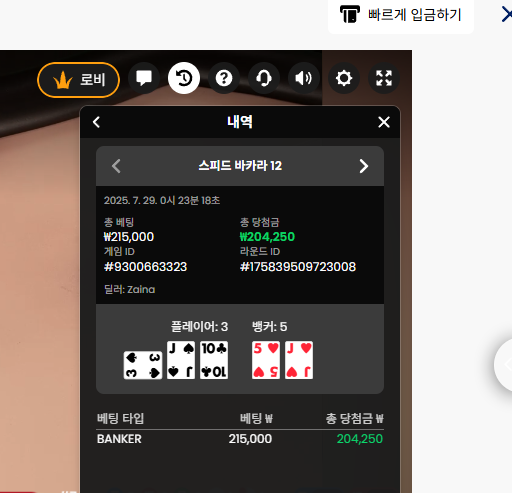
Task: Select the BANKER bet row
Action: tap(240, 439)
